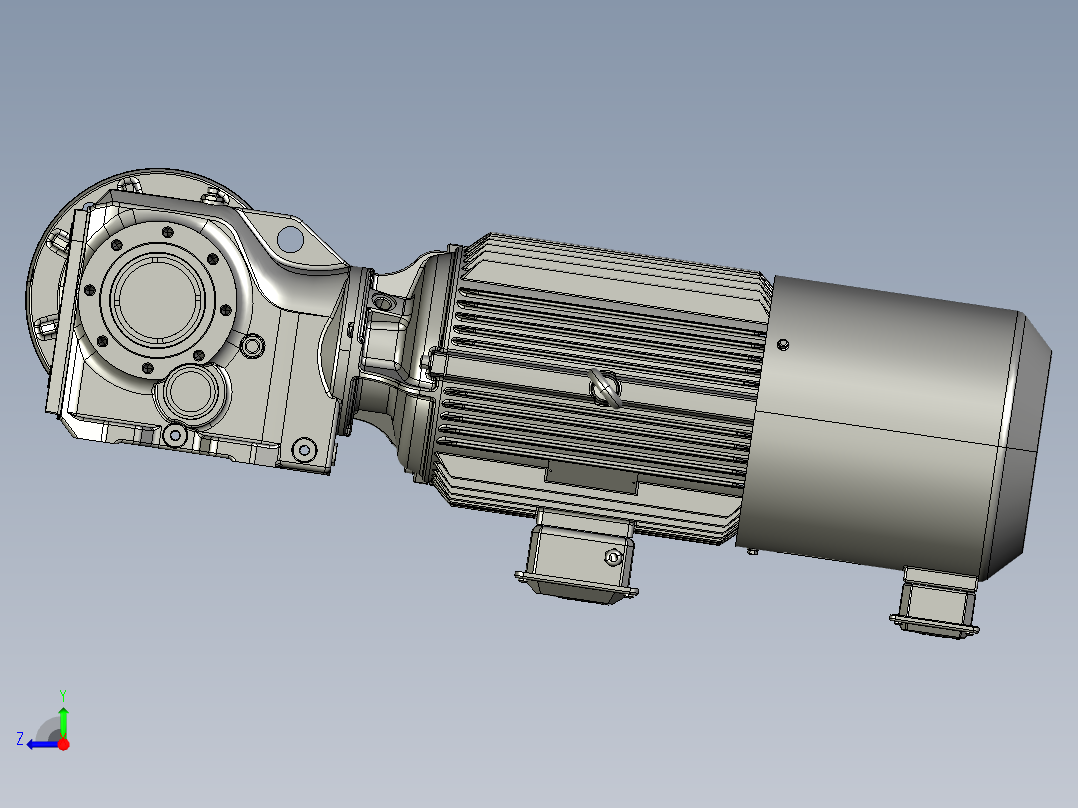Select the mounting lug hole atop gearbox
Screen dimensions: 1078x808
pyautogui.click(x=290, y=240)
